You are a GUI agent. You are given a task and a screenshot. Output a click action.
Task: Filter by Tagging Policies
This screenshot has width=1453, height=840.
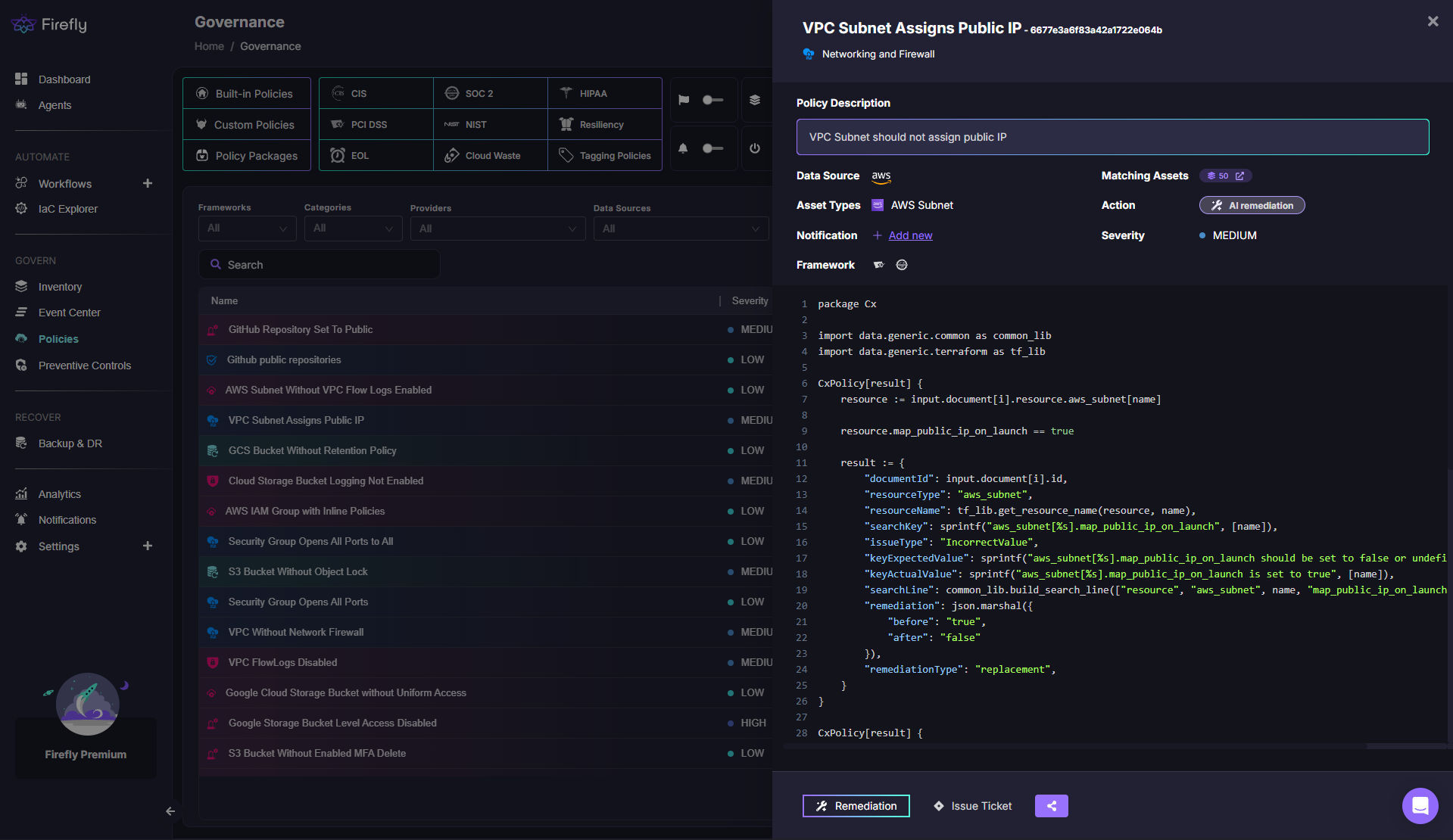[605, 156]
